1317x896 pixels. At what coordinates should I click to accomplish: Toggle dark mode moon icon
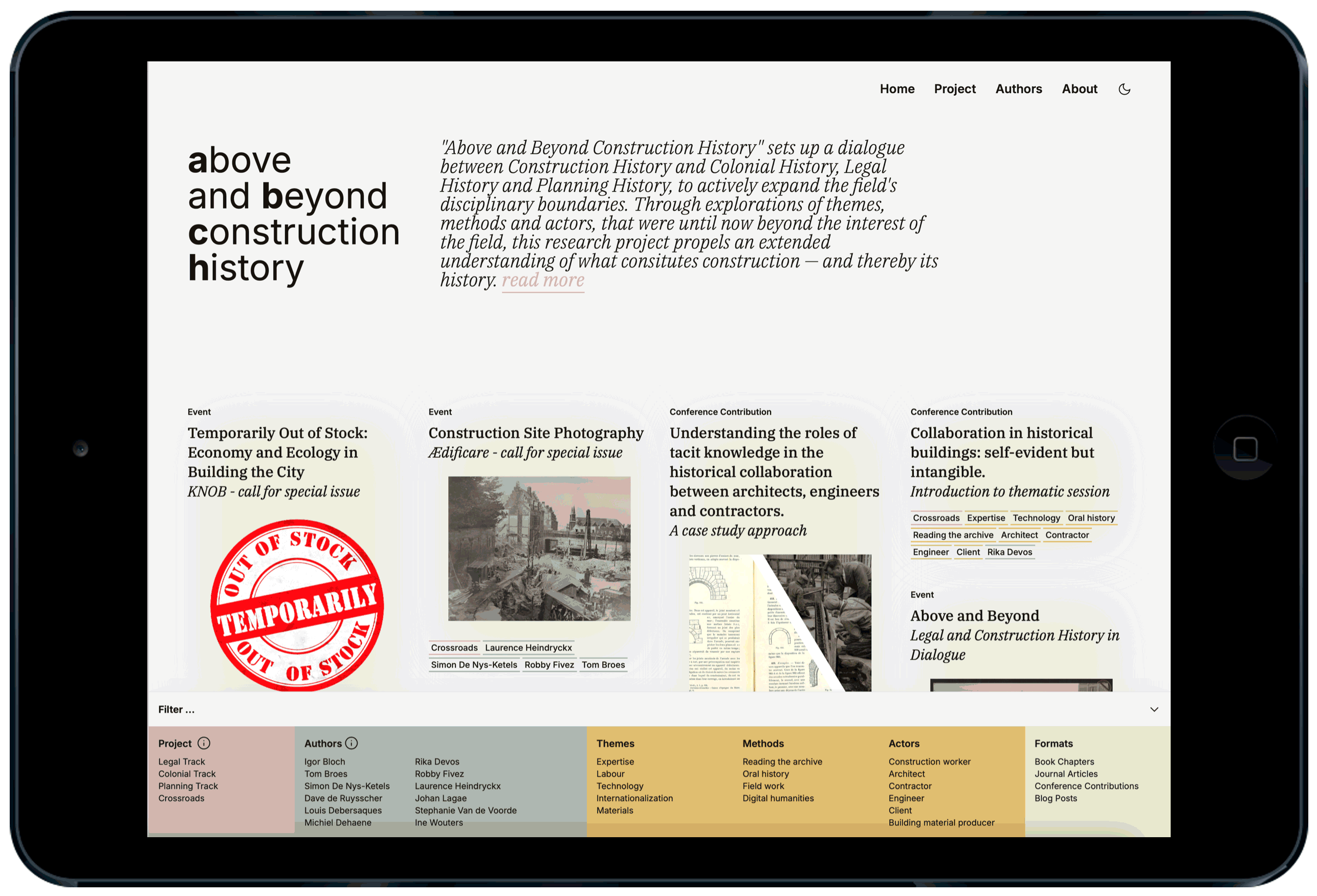1124,89
